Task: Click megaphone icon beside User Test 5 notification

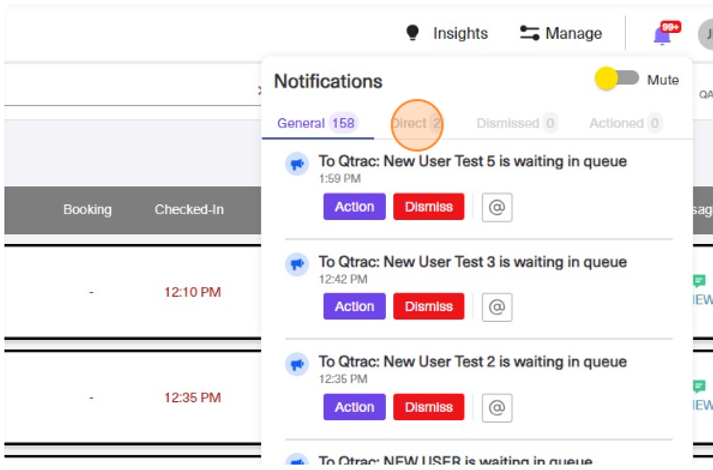Action: 297,164
